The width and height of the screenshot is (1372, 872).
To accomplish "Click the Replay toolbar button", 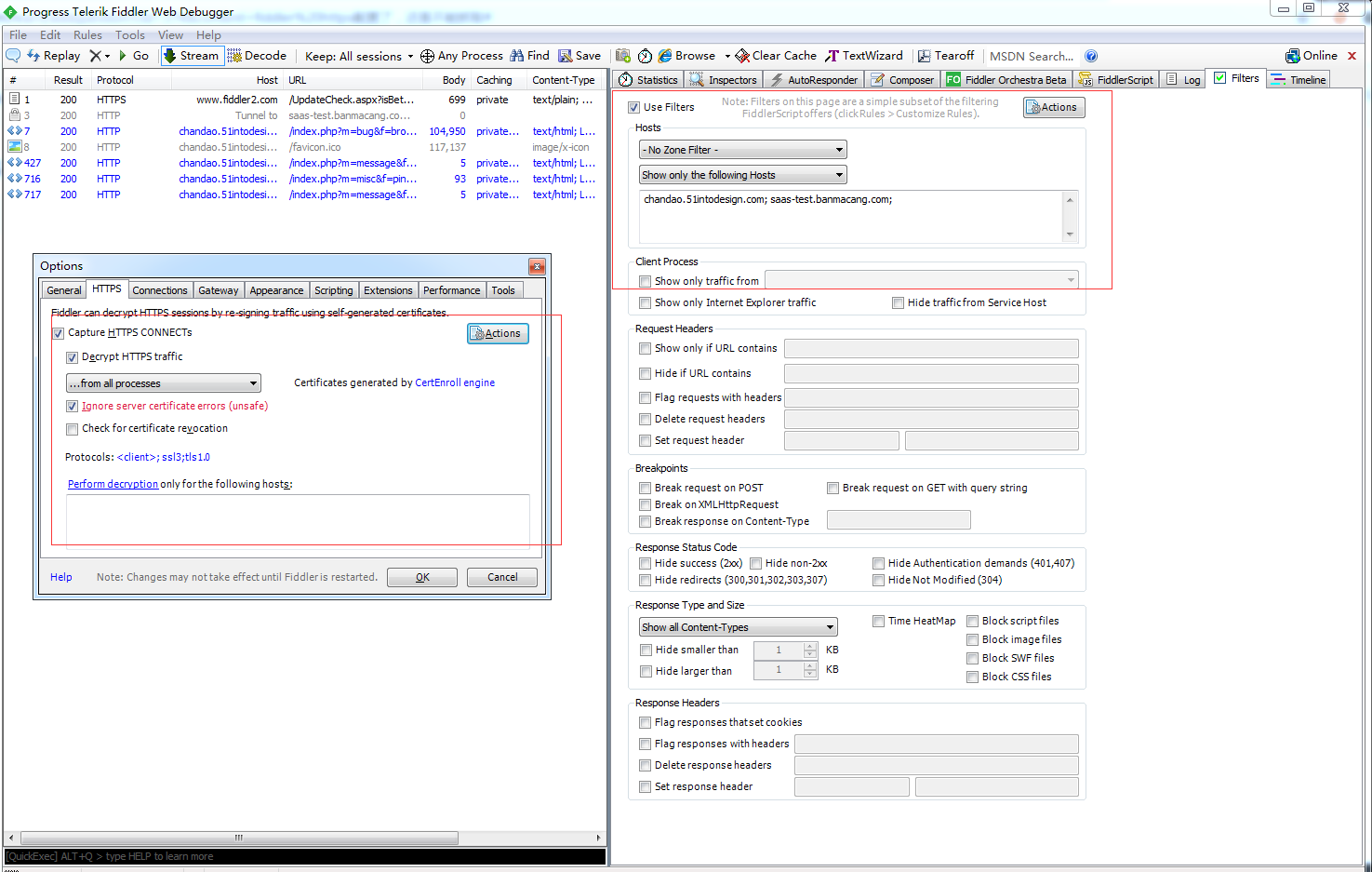I will pos(53,56).
